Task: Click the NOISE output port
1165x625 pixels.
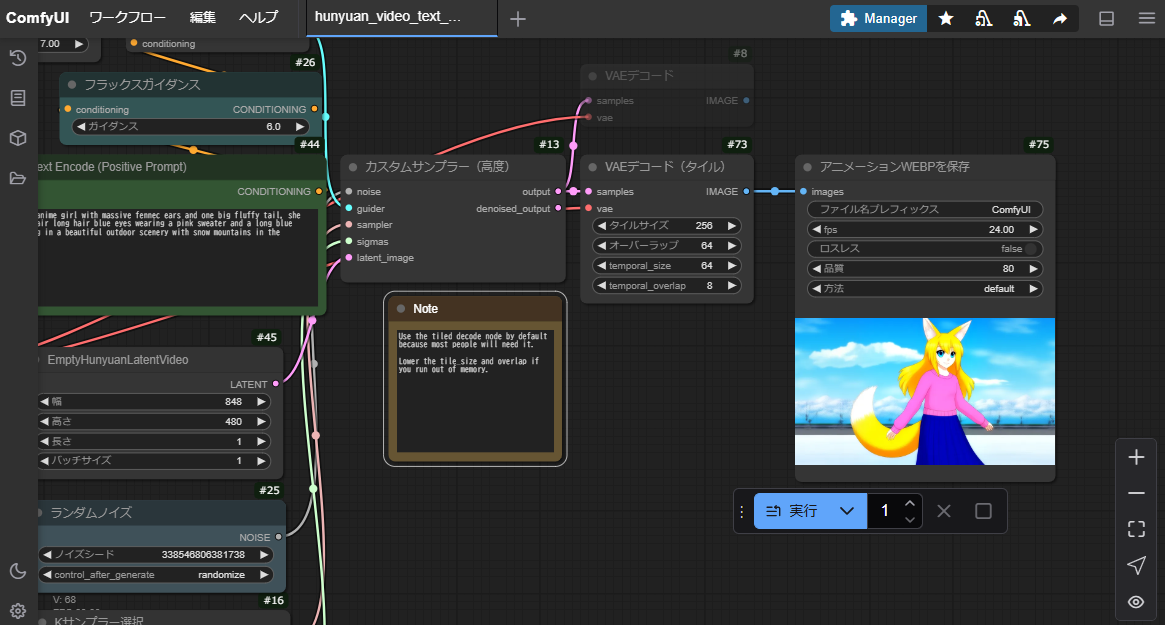Action: (279, 537)
